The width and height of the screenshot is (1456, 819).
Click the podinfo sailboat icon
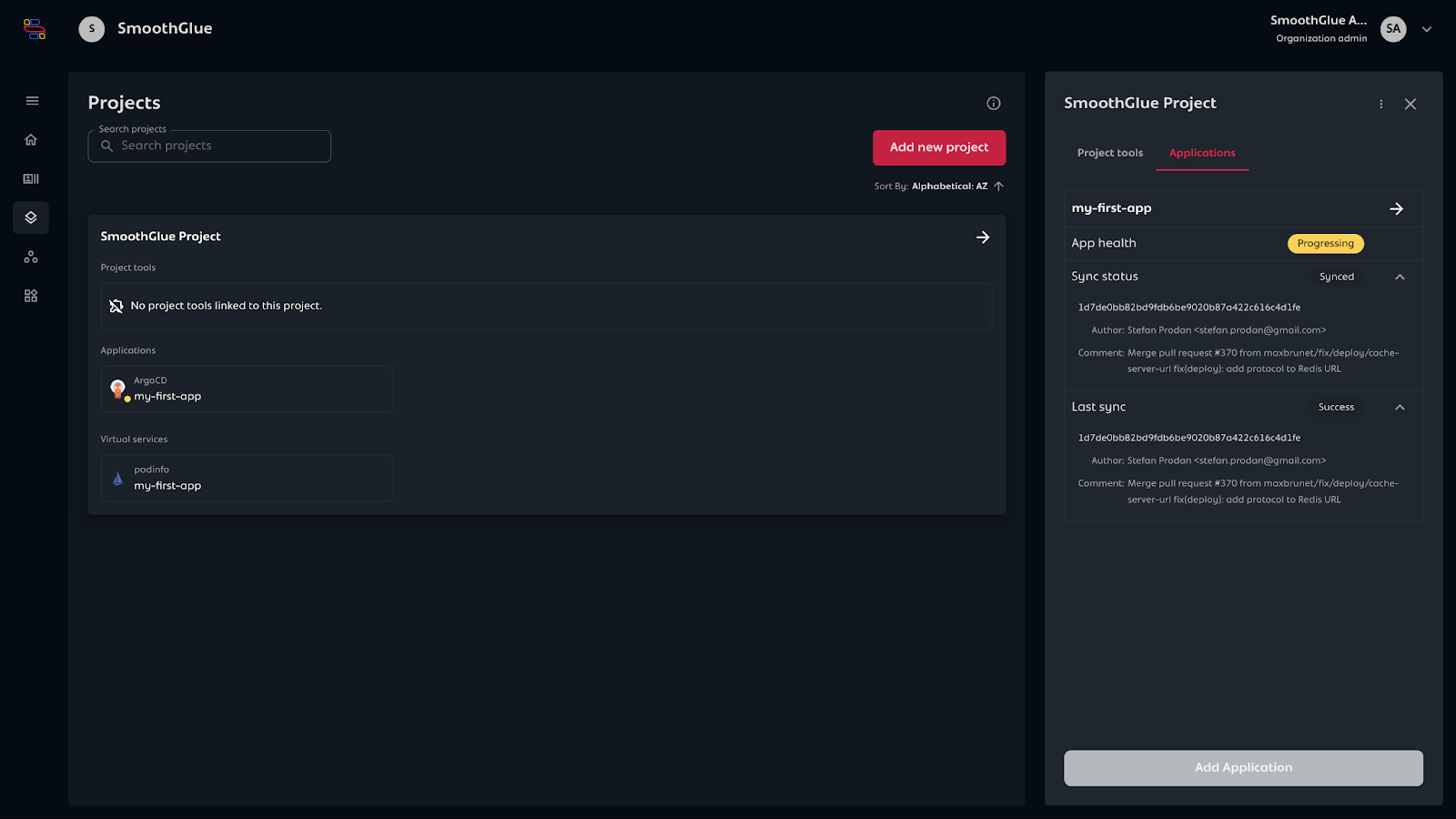coord(117,478)
